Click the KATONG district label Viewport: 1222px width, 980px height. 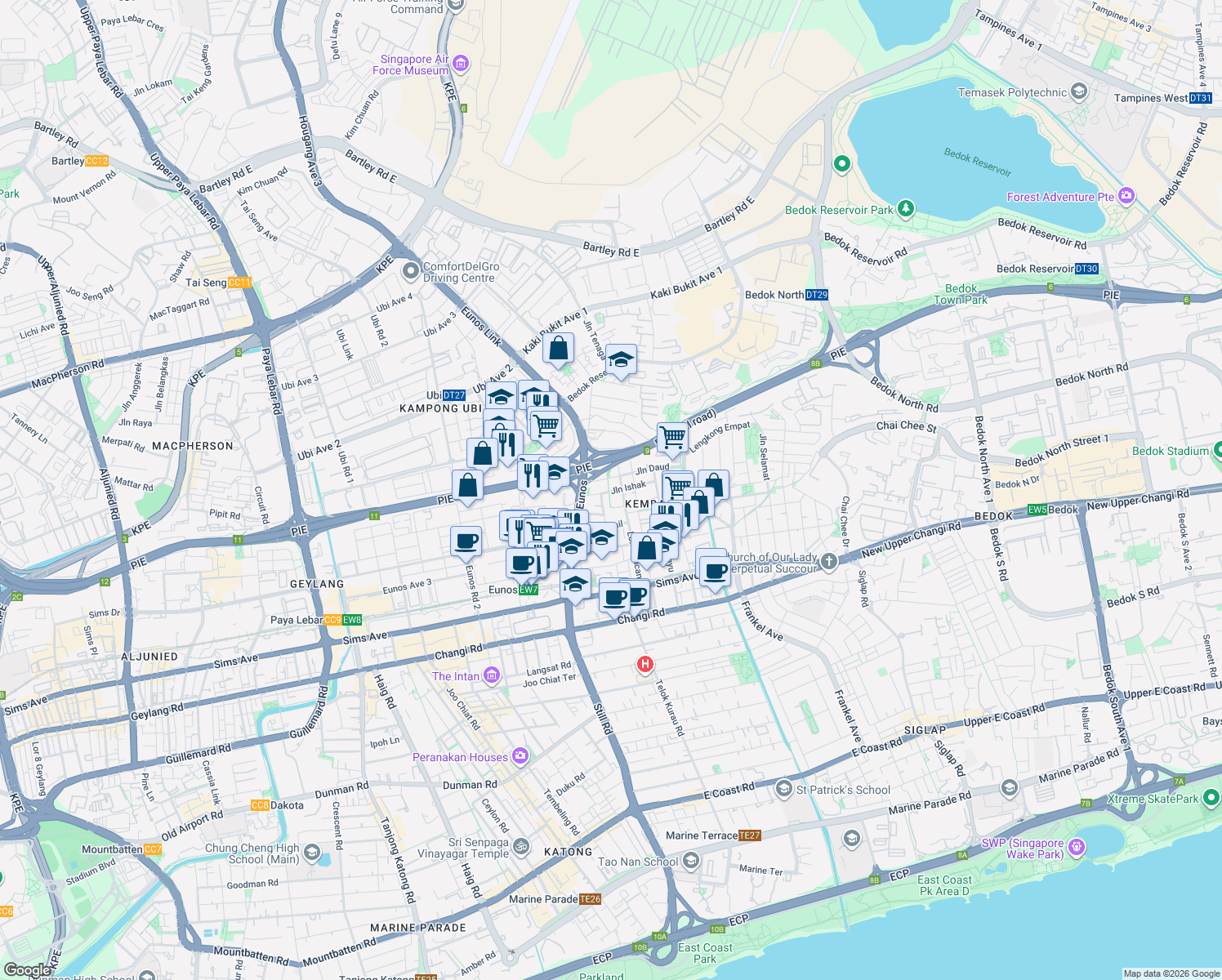569,852
